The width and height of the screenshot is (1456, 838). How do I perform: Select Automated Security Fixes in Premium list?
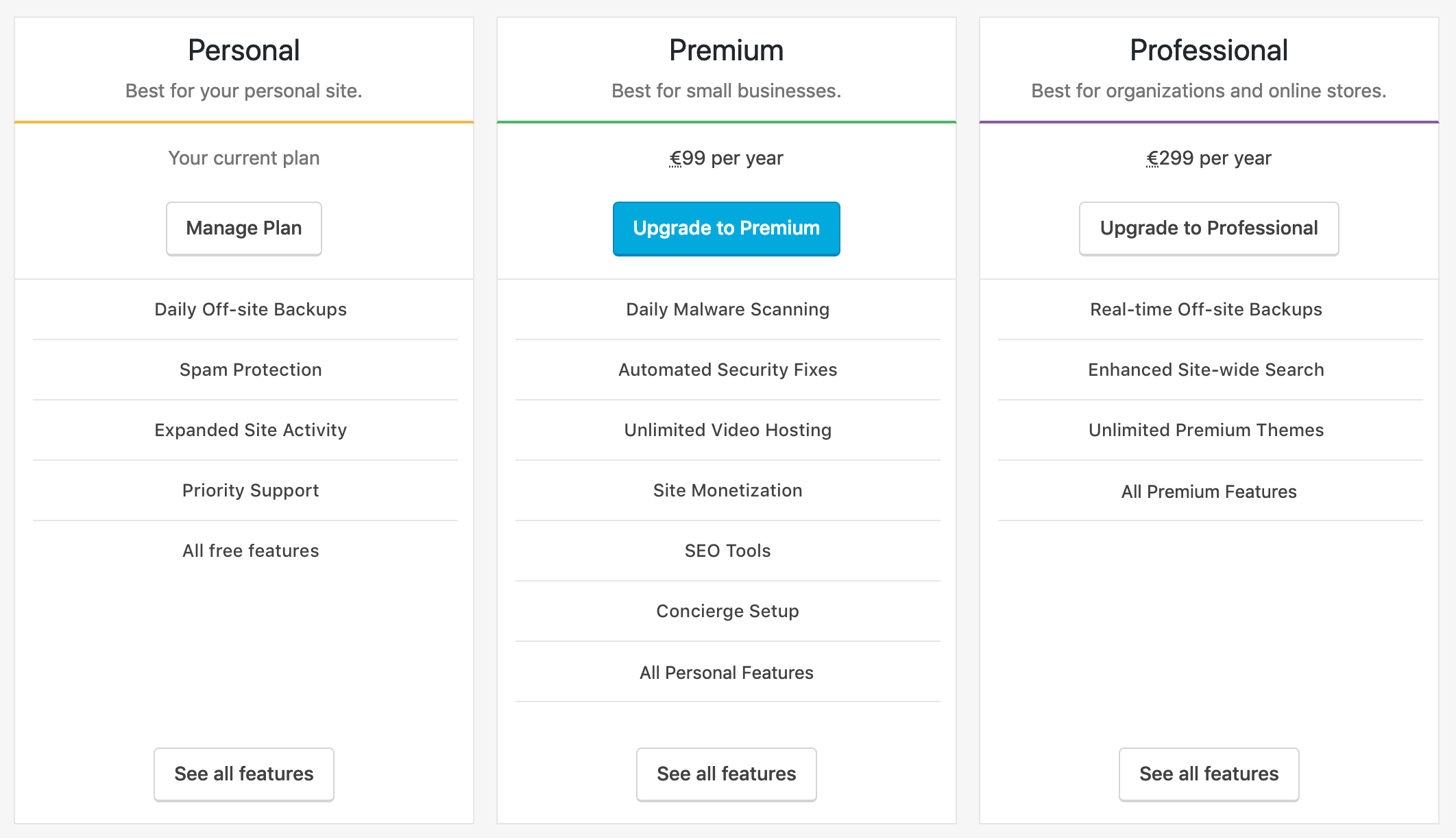727,370
